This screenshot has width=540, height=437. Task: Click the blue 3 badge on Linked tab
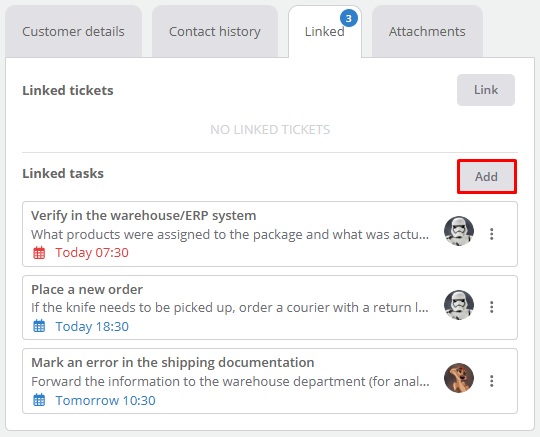pos(349,18)
